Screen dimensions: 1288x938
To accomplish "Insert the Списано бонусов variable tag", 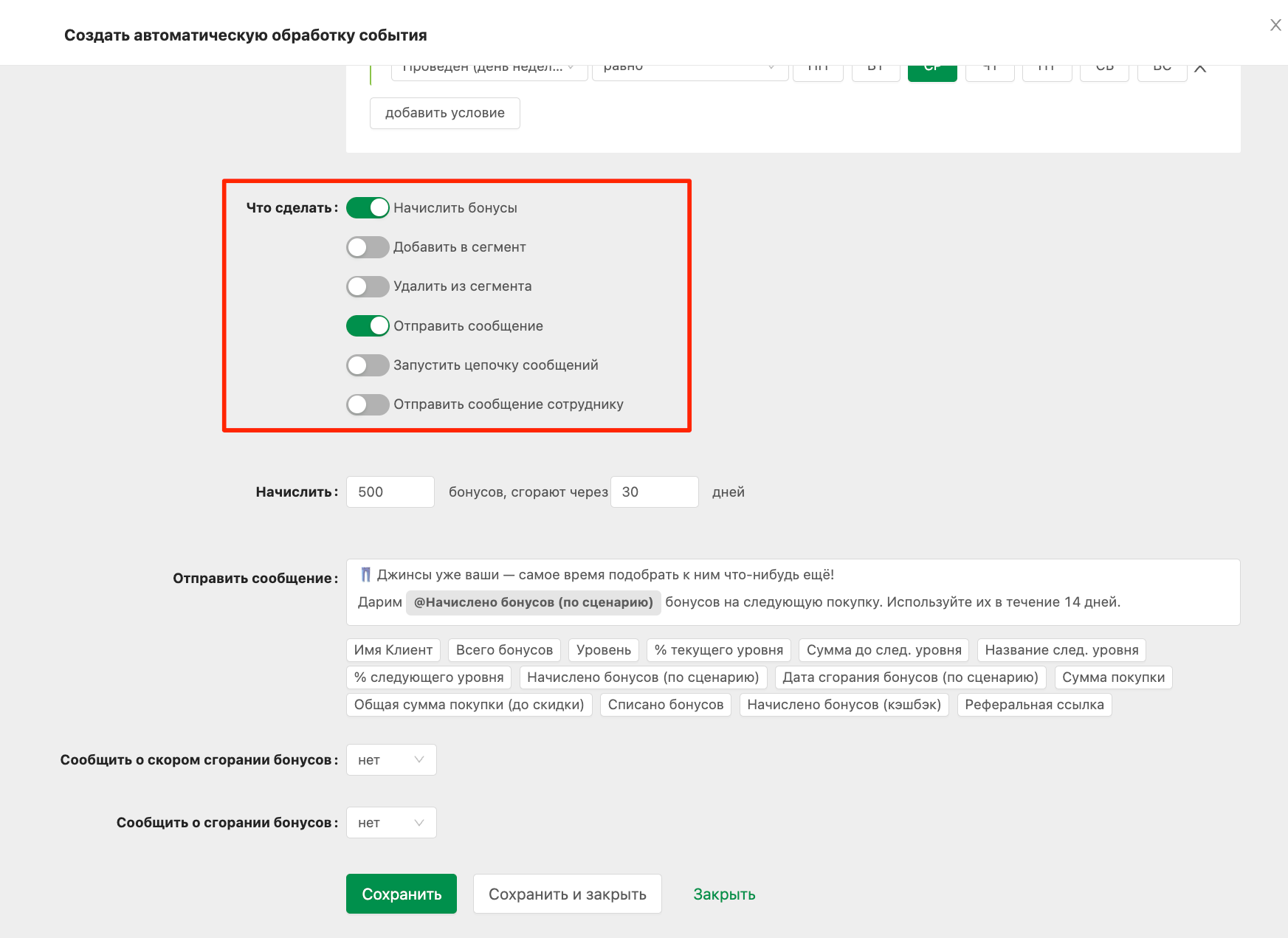I will click(x=666, y=705).
